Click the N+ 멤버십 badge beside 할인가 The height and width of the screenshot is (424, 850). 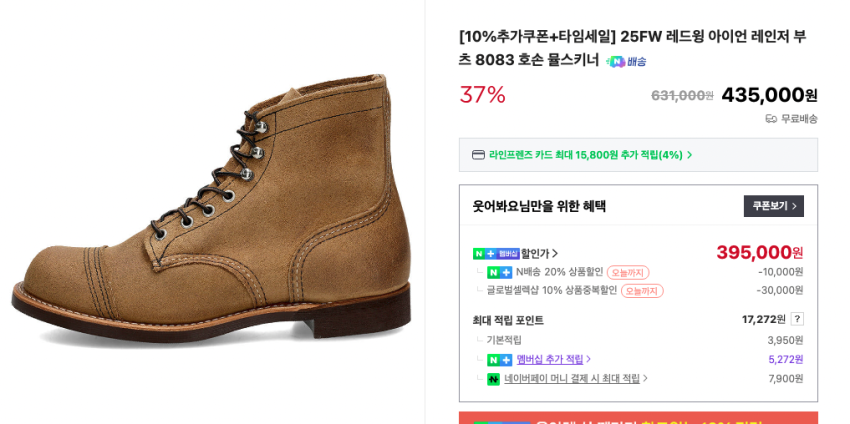click(x=496, y=253)
